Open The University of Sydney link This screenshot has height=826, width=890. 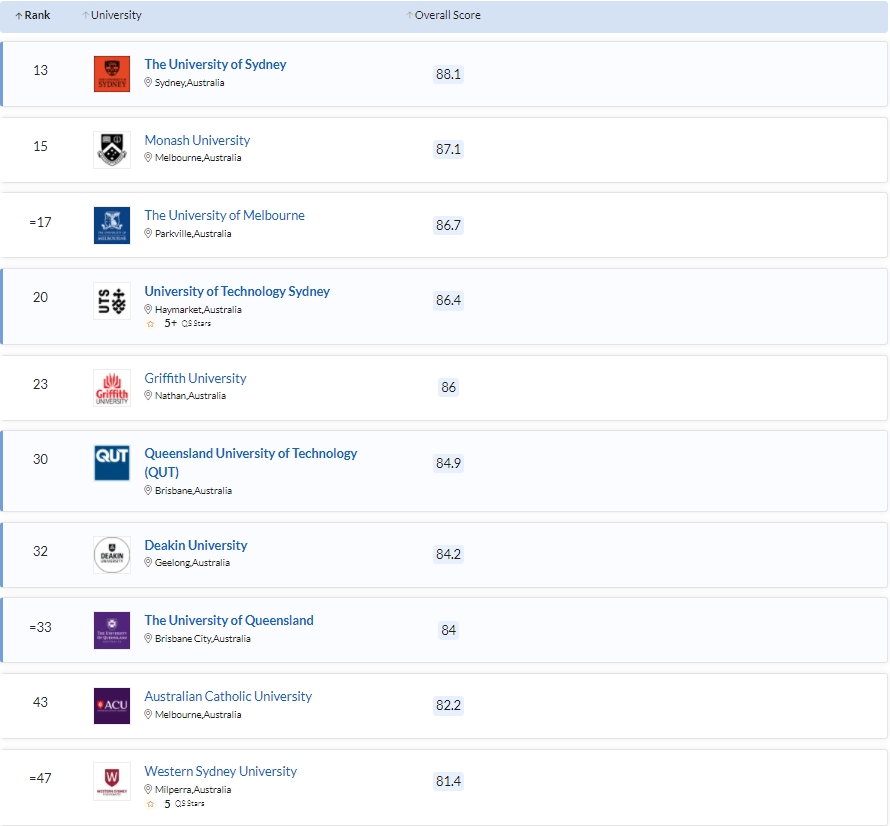pyautogui.click(x=215, y=64)
